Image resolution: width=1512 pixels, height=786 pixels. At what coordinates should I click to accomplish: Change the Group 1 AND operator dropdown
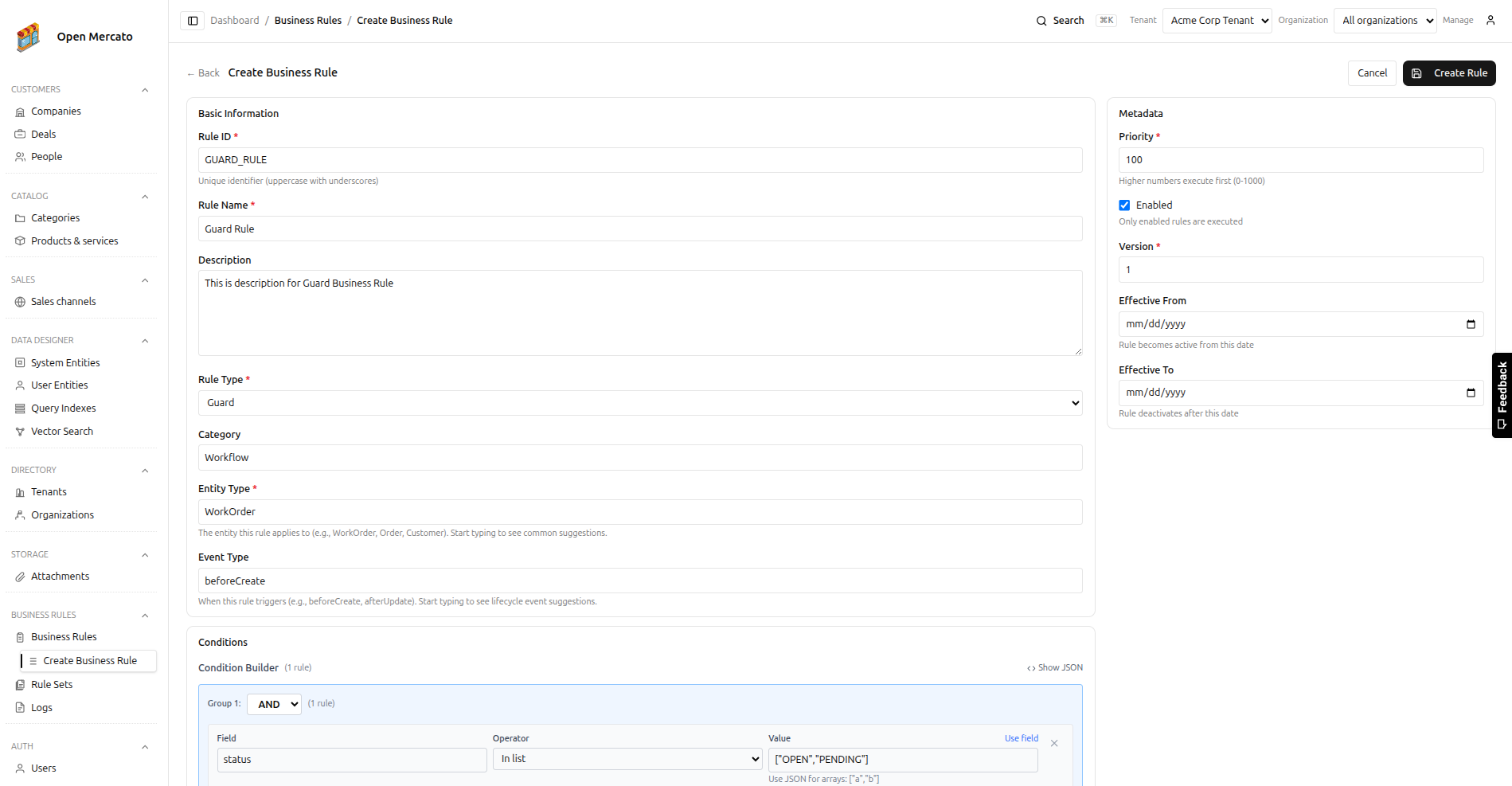pyautogui.click(x=274, y=704)
